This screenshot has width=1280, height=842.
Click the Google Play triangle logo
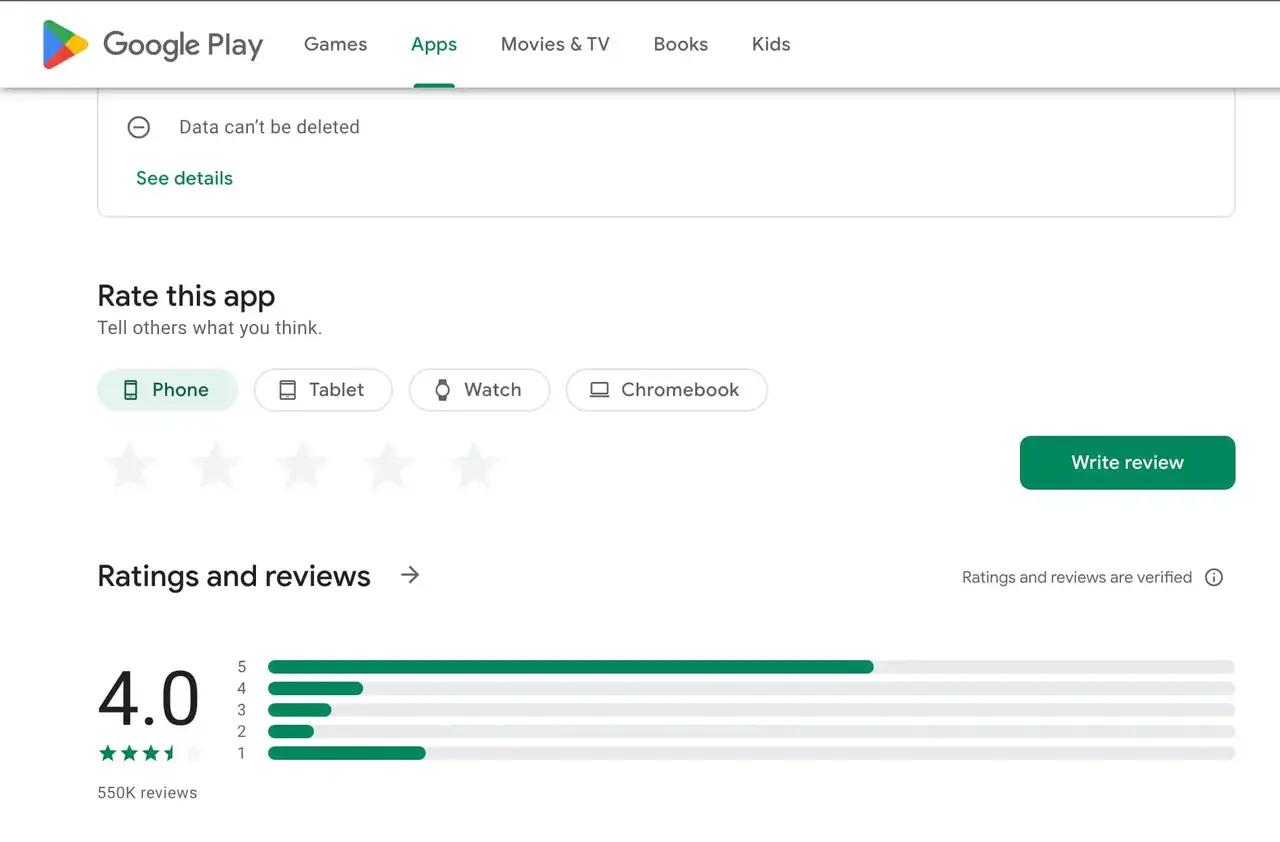[x=64, y=44]
